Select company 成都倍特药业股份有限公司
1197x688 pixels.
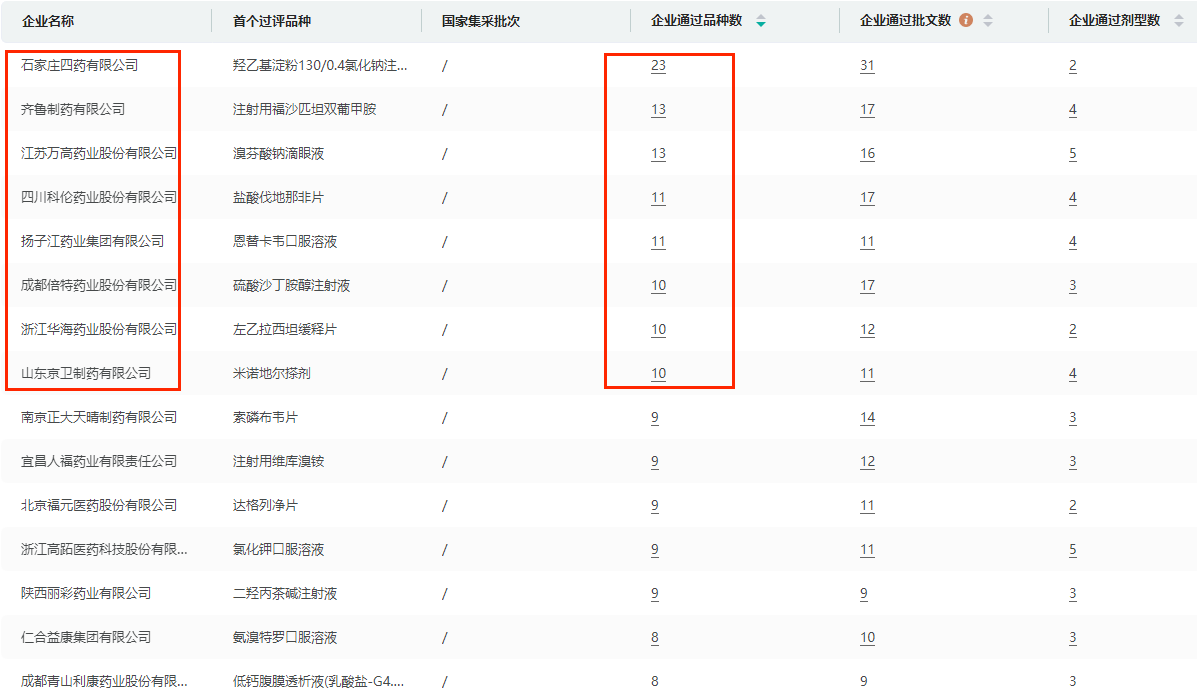pos(99,286)
